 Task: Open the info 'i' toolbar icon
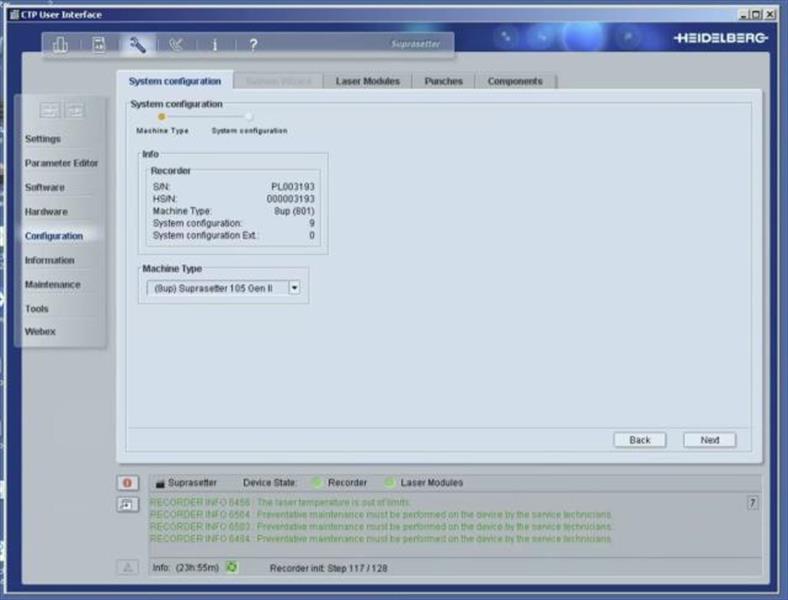click(x=215, y=45)
